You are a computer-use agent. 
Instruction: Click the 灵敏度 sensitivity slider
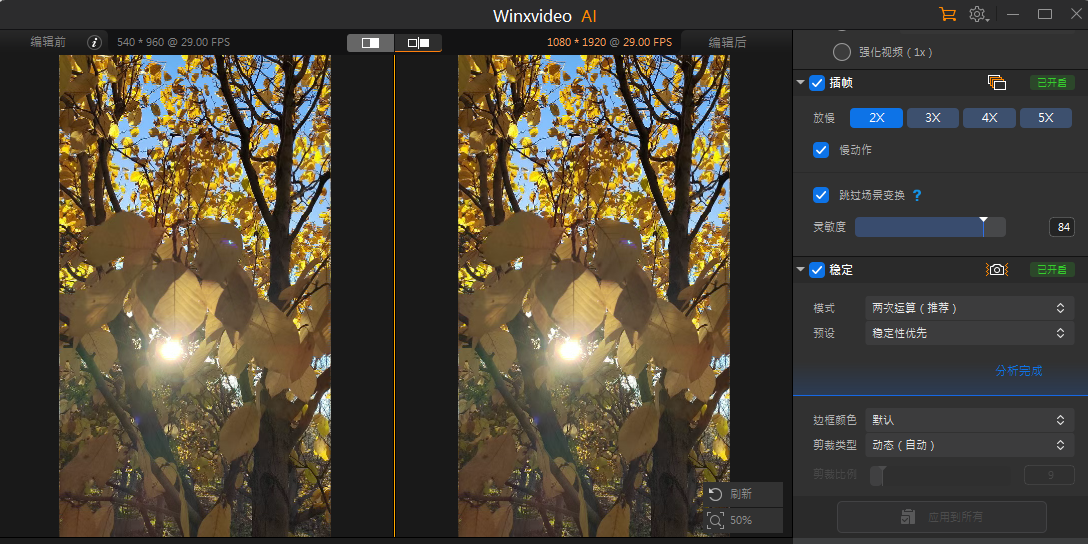coord(929,228)
